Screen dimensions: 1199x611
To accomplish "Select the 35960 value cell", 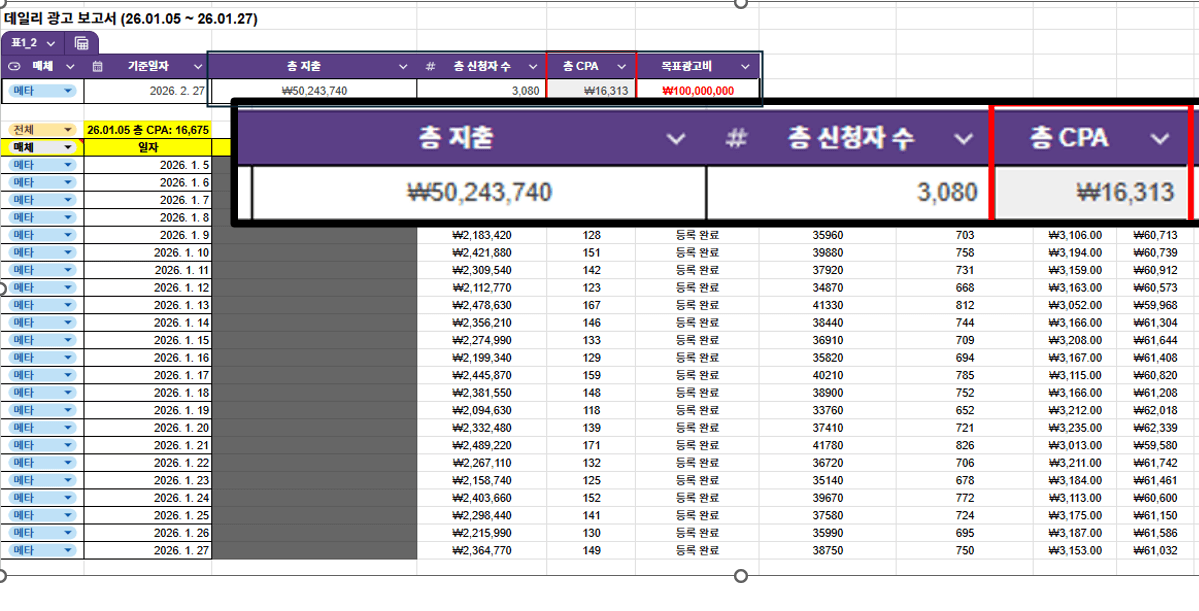I will click(827, 235).
